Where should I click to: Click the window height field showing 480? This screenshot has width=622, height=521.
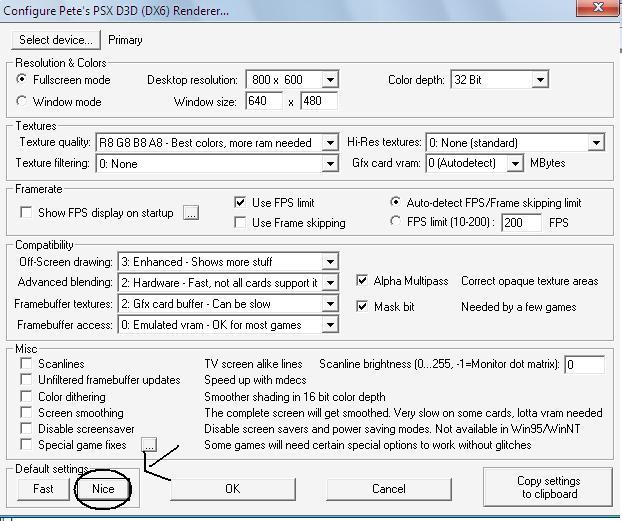pos(319,101)
